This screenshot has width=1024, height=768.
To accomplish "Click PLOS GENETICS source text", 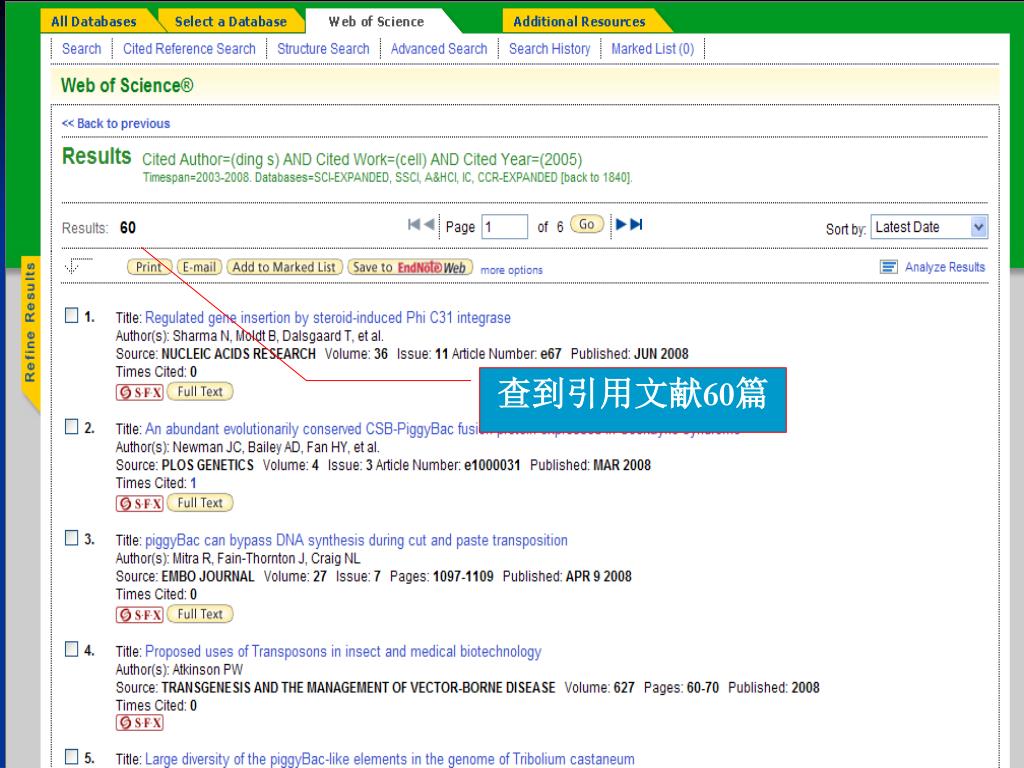I will coord(208,465).
